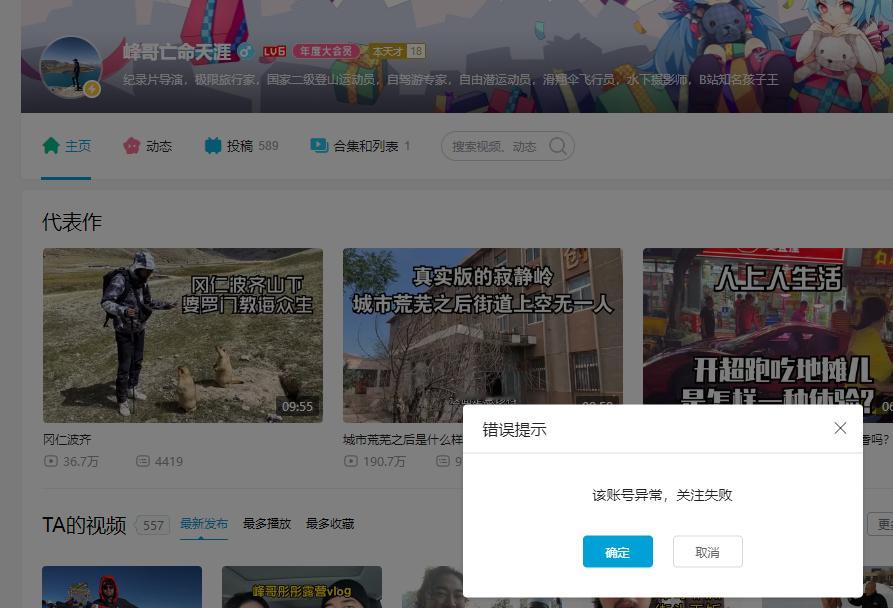Click the profile bio text 纪录片导演
The height and width of the screenshot is (608, 893).
pyautogui.click(x=153, y=80)
